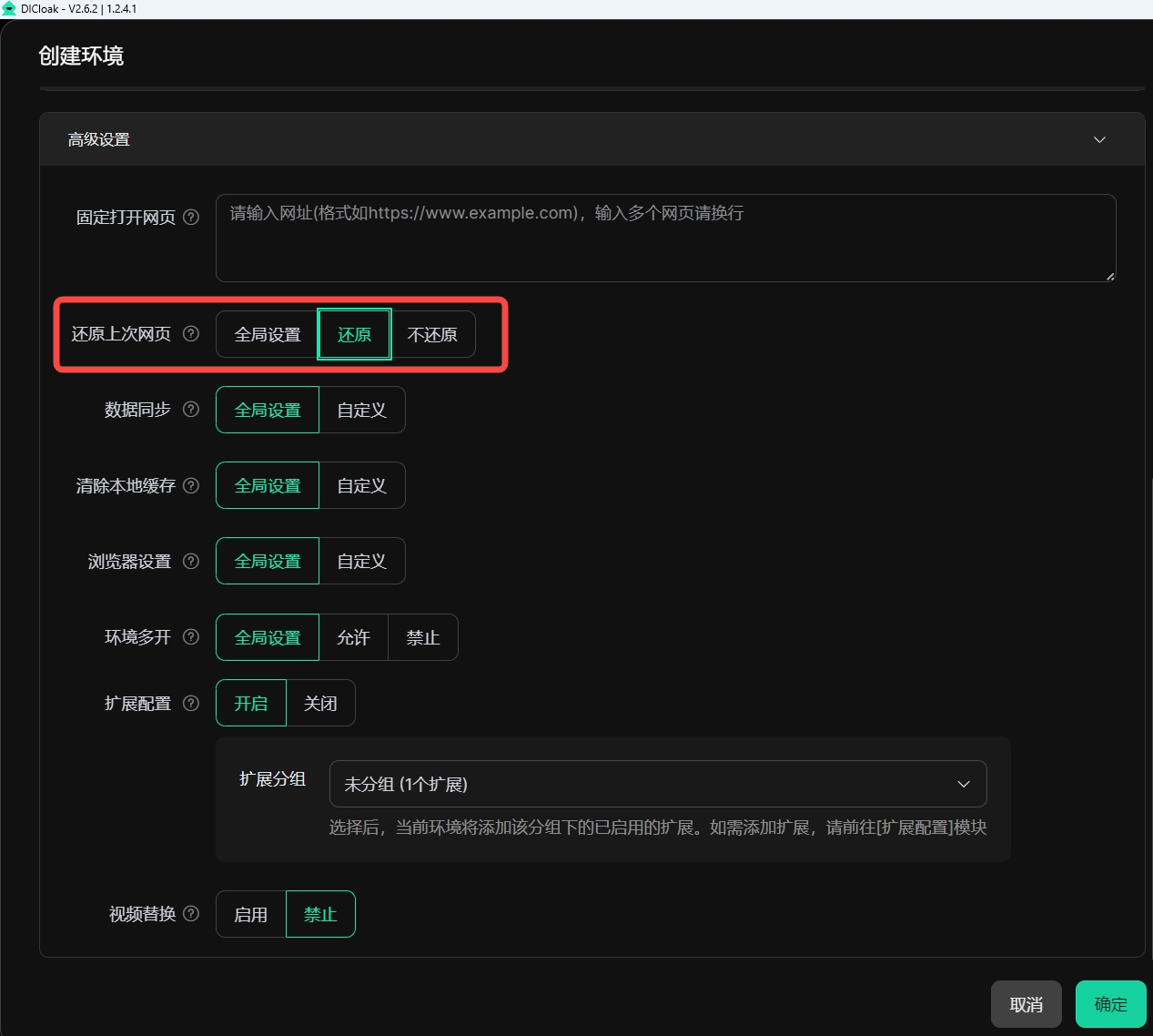Viewport: 1153px width, 1036px height.
Task: Select 关闭 for 扩展配置
Action: pyautogui.click(x=320, y=704)
